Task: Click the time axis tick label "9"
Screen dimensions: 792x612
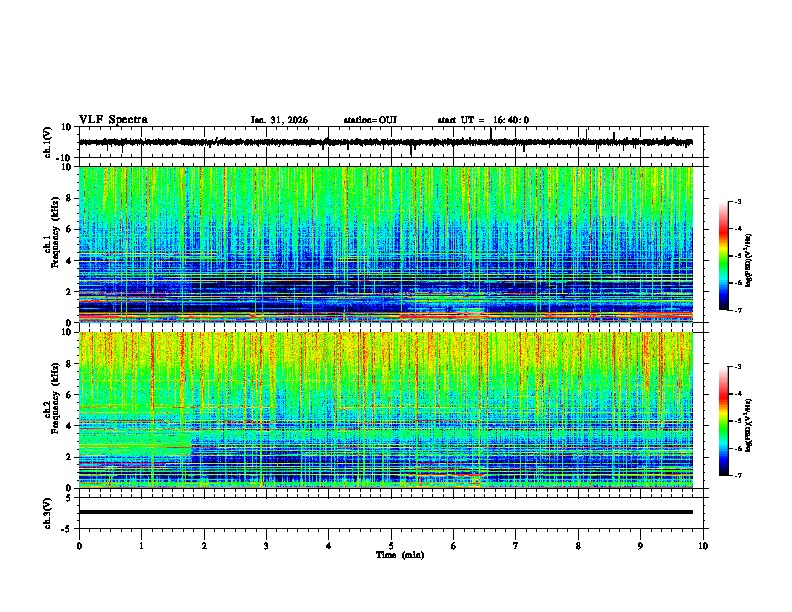Action: pyautogui.click(x=640, y=546)
